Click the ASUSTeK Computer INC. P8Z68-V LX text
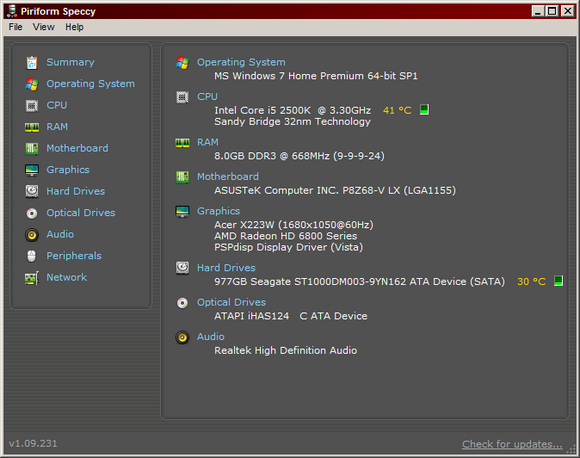 pos(335,191)
